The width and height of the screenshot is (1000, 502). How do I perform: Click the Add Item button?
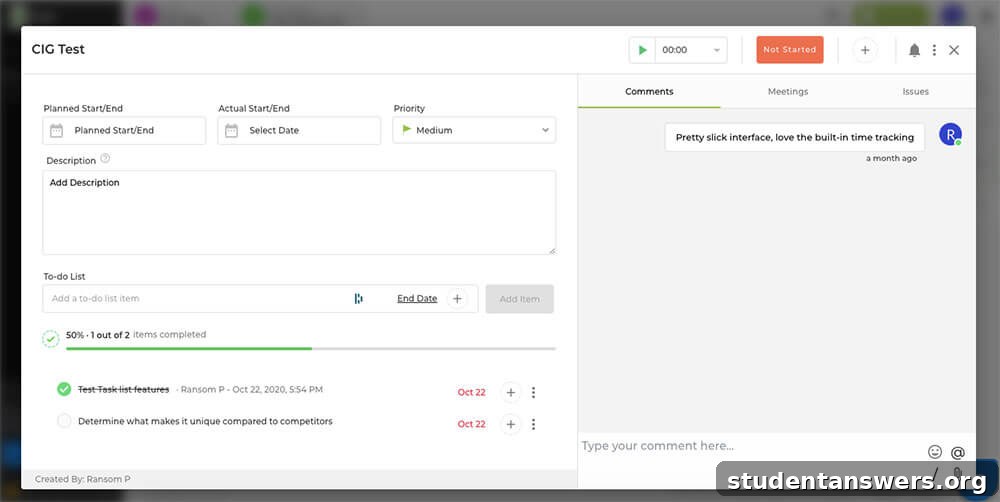[x=520, y=299]
